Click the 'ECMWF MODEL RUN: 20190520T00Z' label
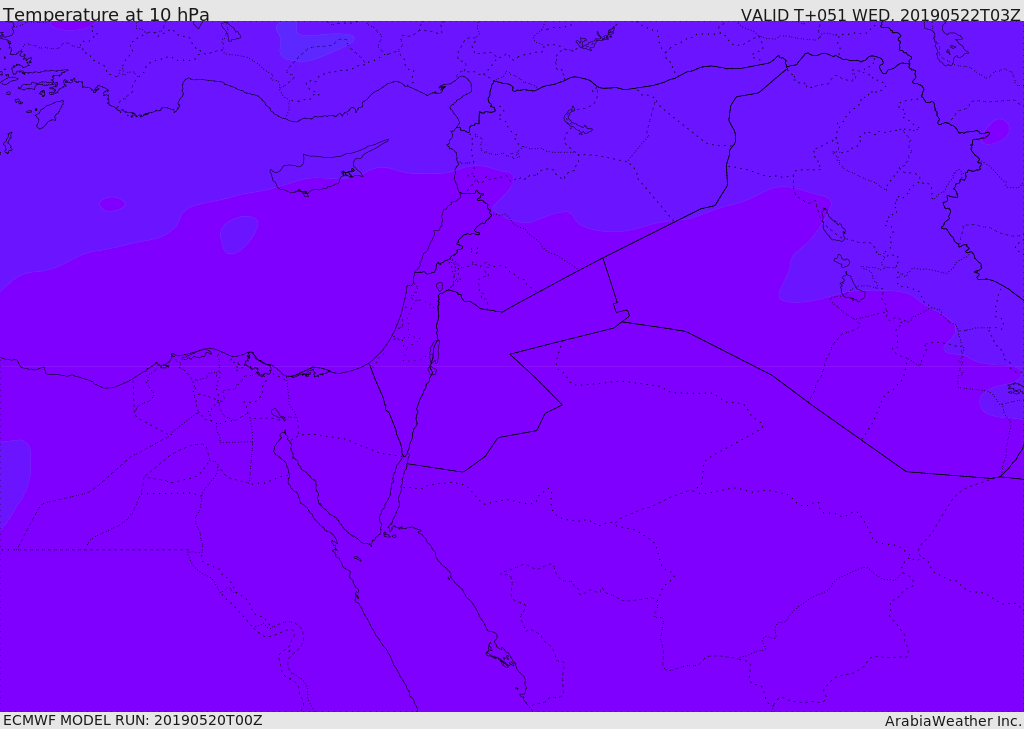This screenshot has height=729, width=1024. point(133,720)
